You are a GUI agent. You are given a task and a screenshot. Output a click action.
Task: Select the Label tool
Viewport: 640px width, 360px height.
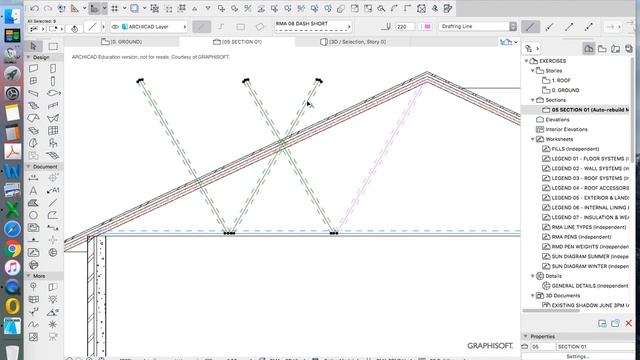(53, 190)
